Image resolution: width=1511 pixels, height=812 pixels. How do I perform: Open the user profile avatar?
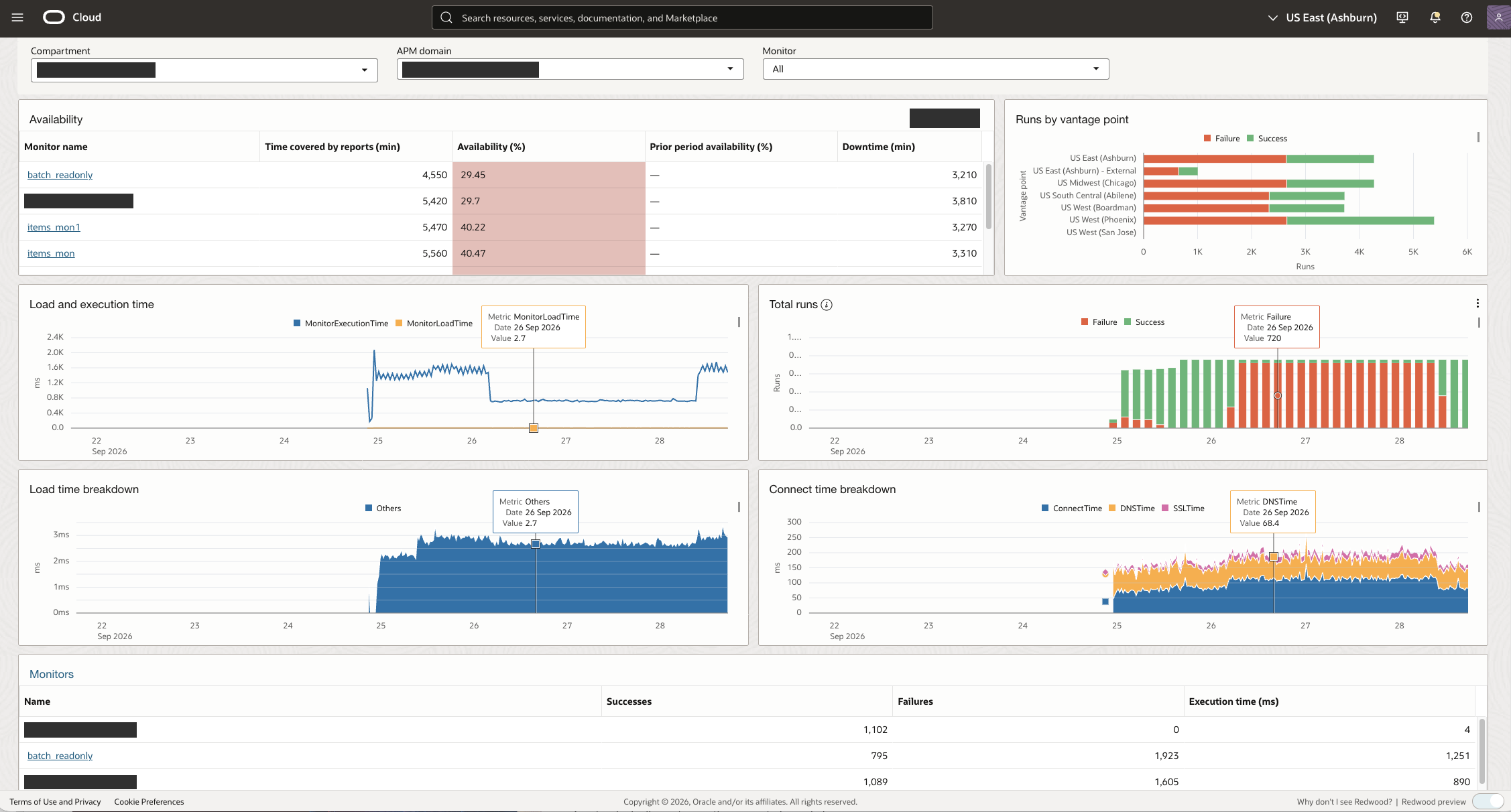click(x=1498, y=17)
